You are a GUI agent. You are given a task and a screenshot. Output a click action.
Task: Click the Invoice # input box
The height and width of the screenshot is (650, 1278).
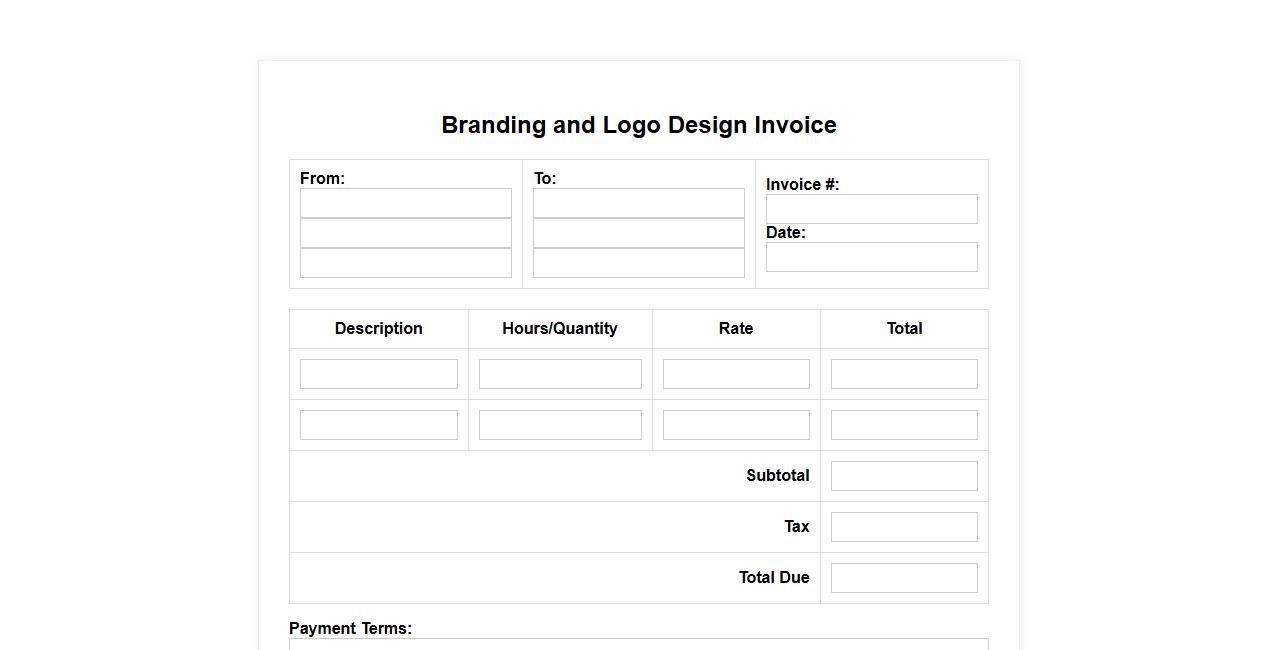871,209
